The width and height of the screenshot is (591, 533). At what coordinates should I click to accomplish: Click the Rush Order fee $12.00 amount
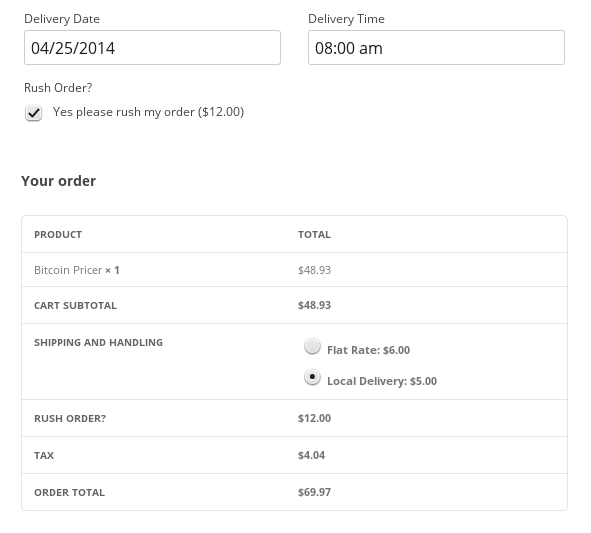tap(314, 418)
